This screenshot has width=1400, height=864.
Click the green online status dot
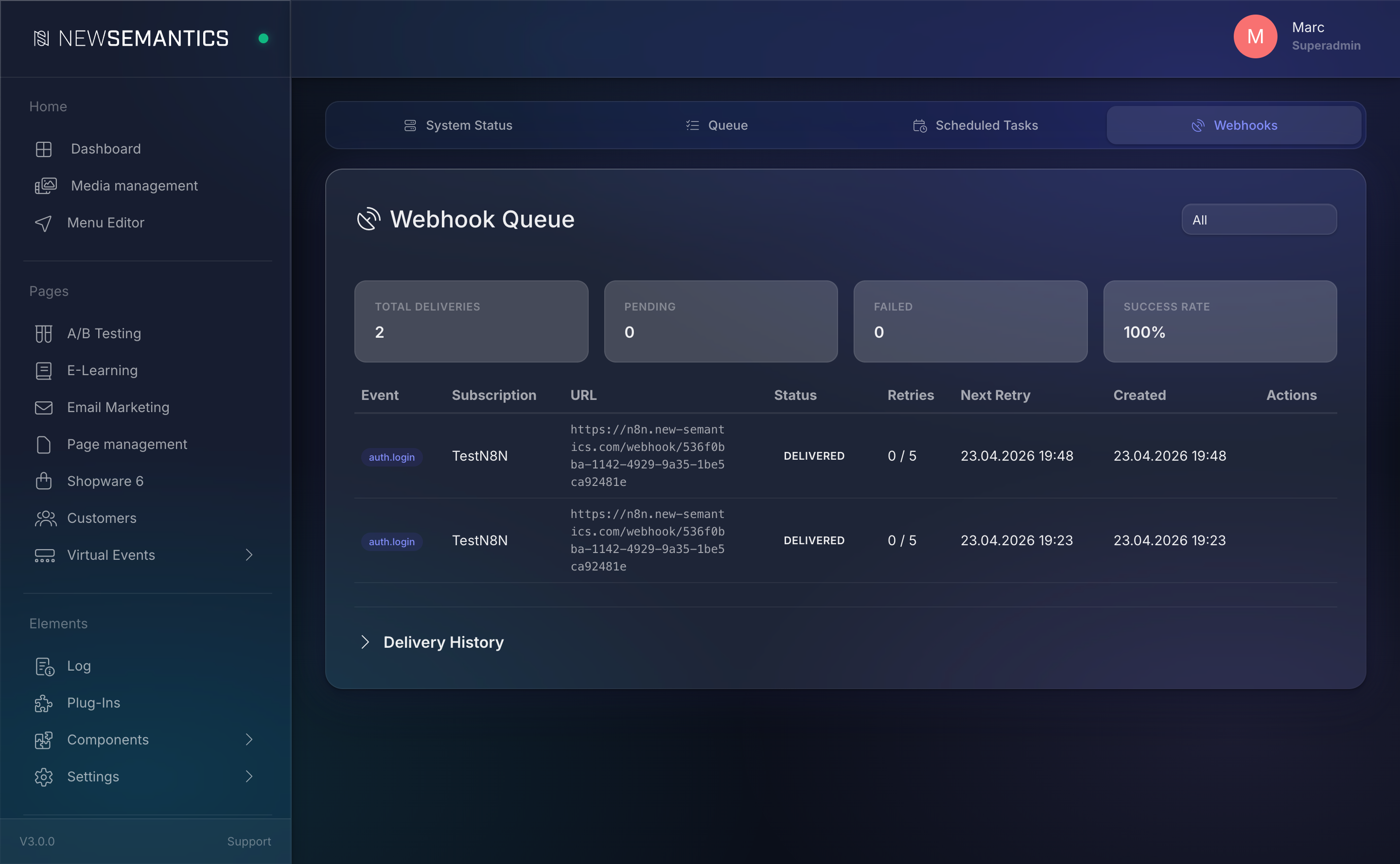[263, 38]
